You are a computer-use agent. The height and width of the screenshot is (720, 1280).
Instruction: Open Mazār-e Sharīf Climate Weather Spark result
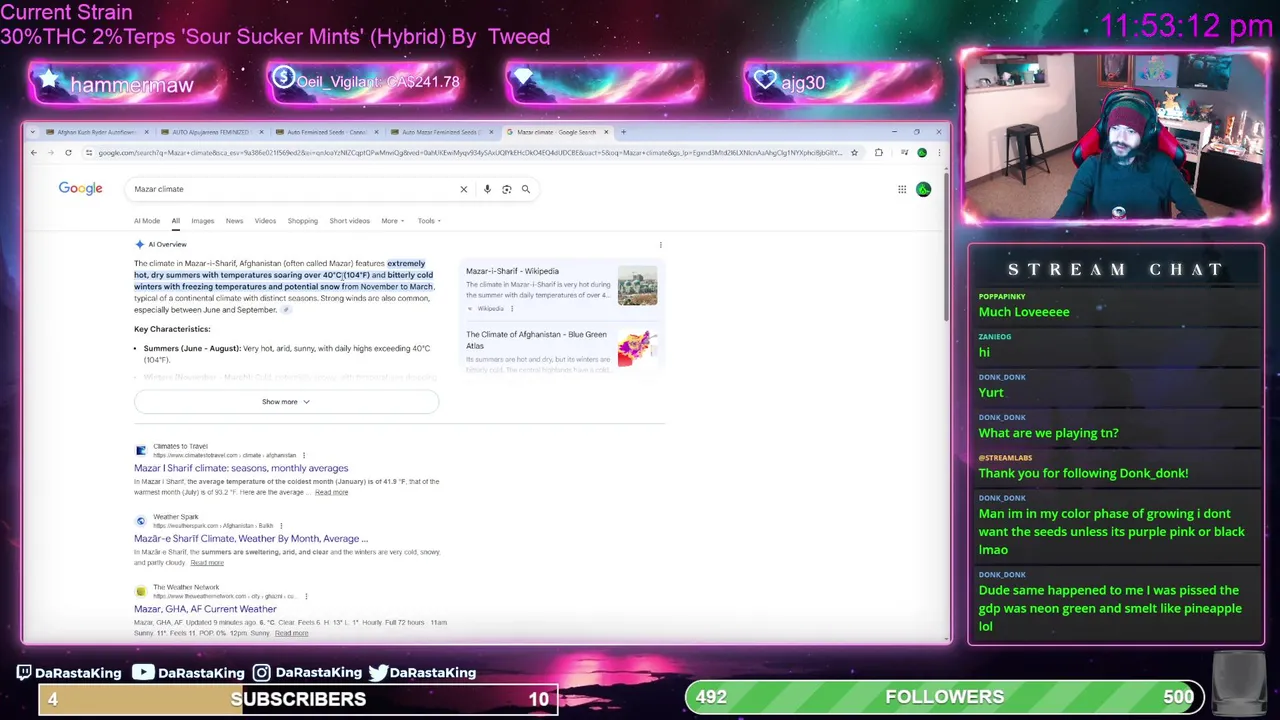pyautogui.click(x=251, y=538)
